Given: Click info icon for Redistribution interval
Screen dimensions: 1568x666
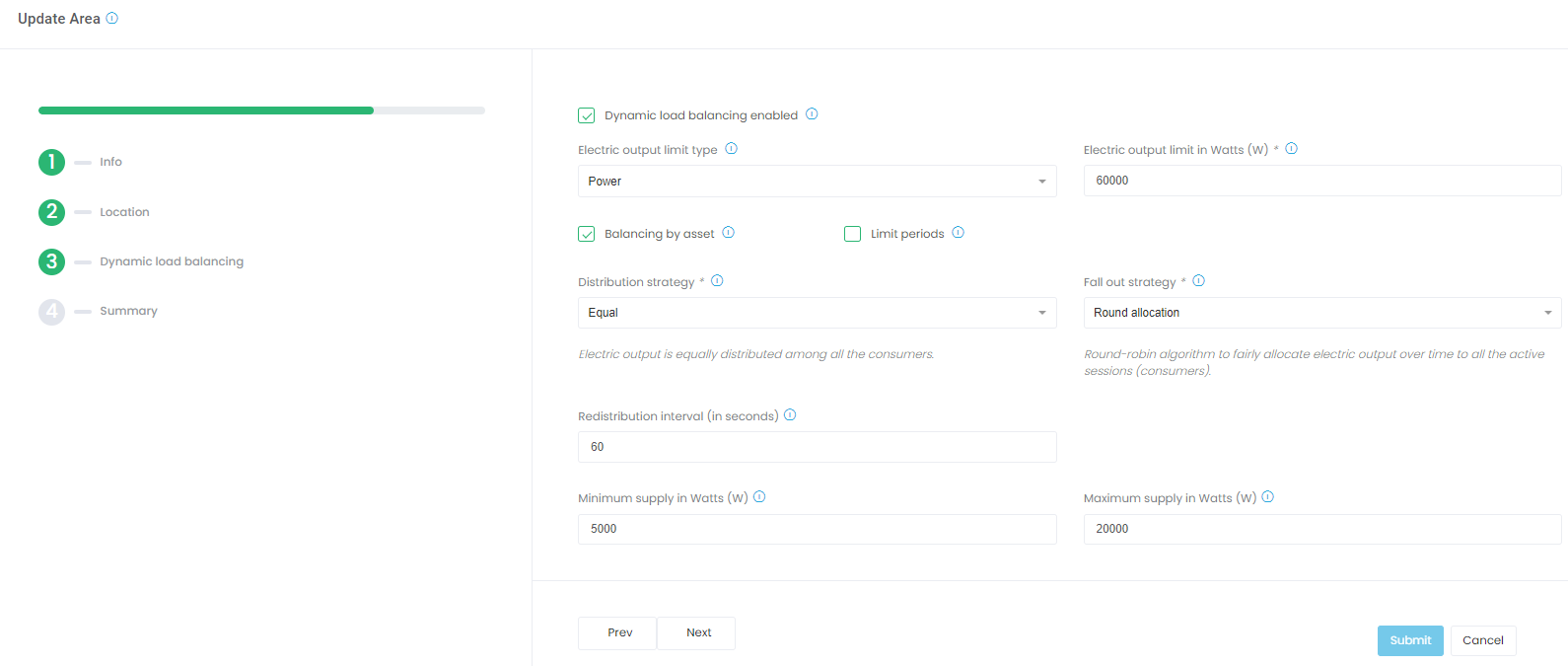Looking at the screenshot, I should pos(790,415).
